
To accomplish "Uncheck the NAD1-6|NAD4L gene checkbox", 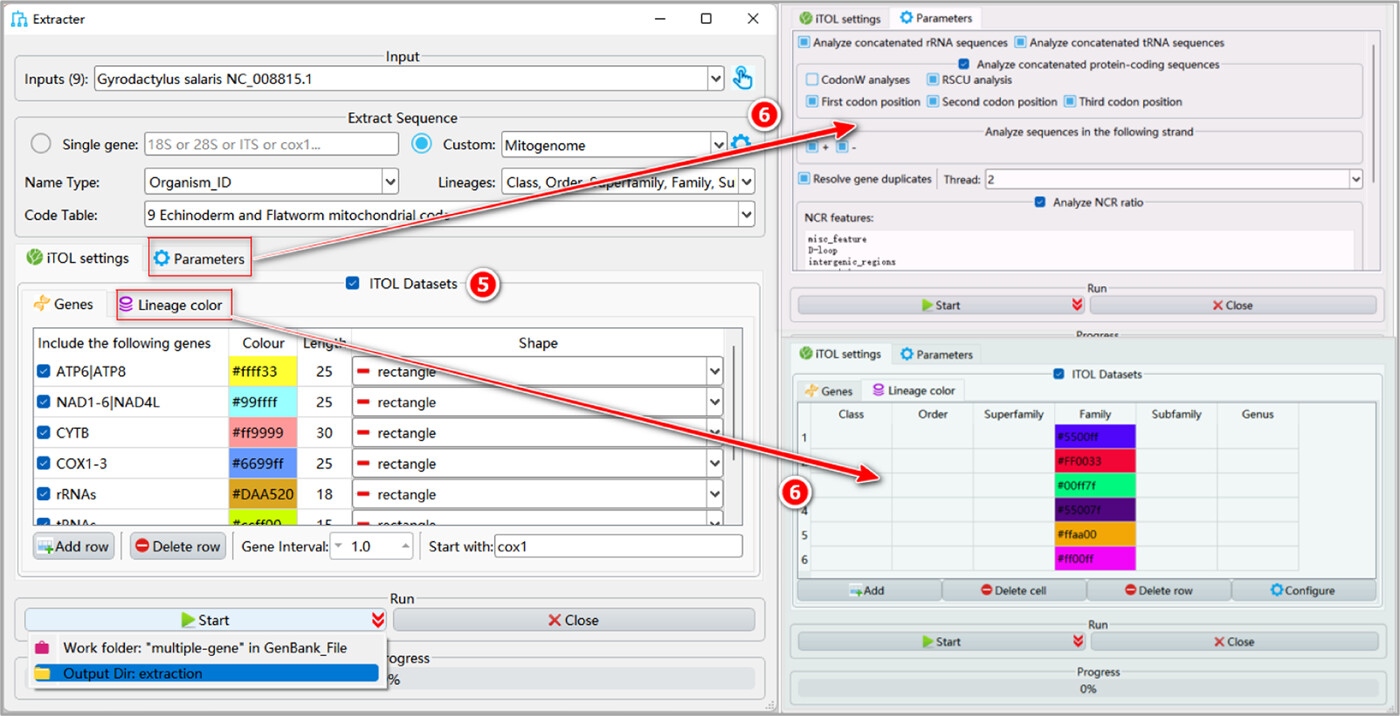I will click(44, 402).
